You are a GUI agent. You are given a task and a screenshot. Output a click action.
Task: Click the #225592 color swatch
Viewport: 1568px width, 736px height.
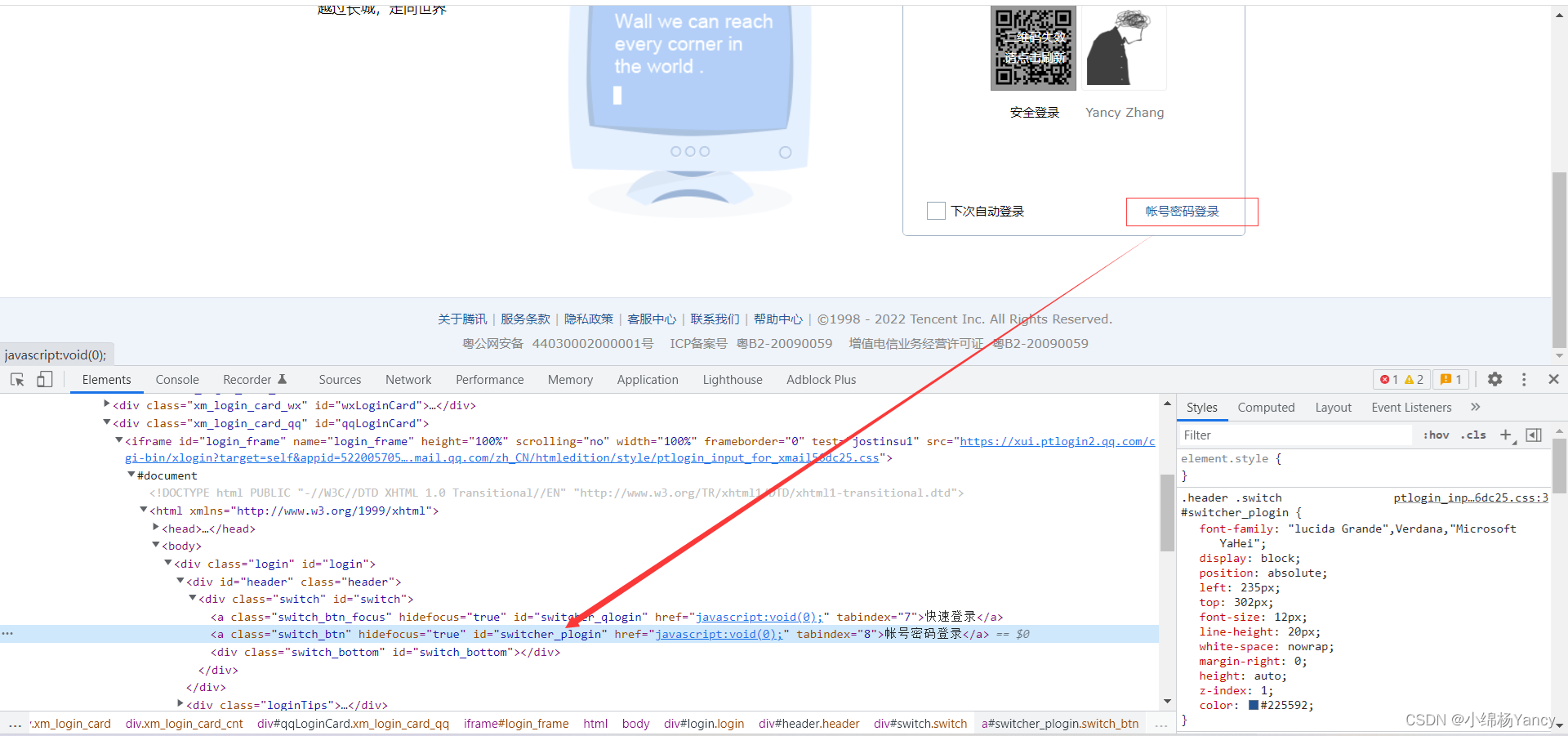point(1254,706)
